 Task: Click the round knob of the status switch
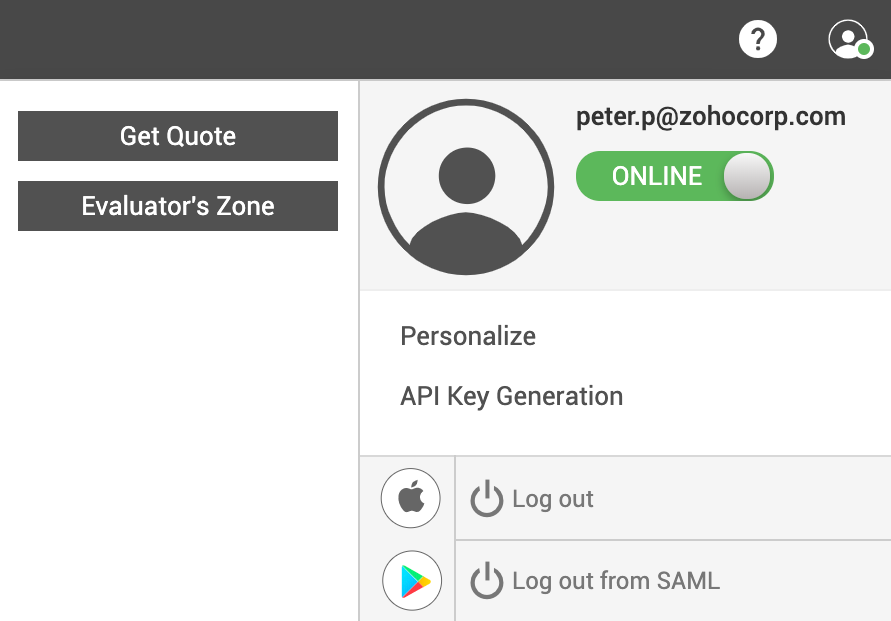pyautogui.click(x=746, y=176)
